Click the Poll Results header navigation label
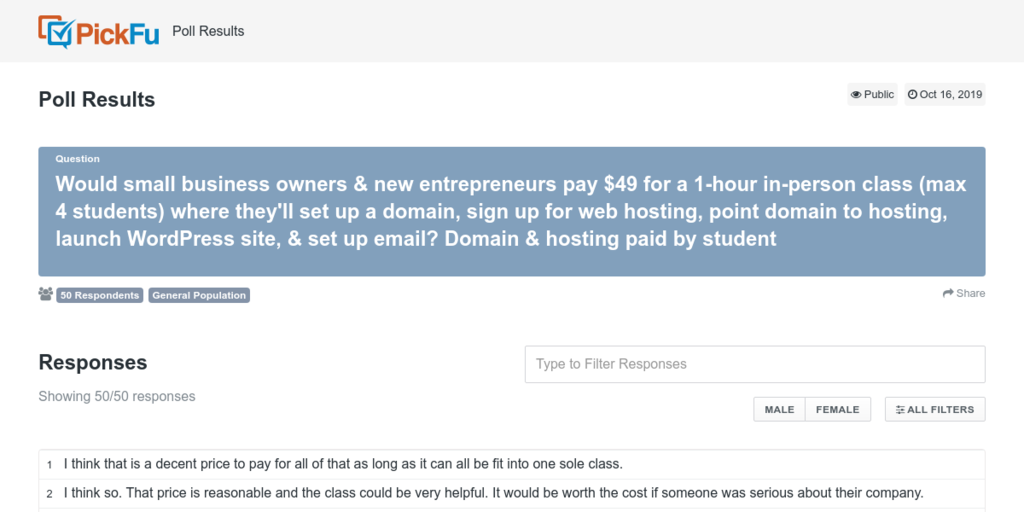The height and width of the screenshot is (512, 1024). pyautogui.click(x=208, y=31)
